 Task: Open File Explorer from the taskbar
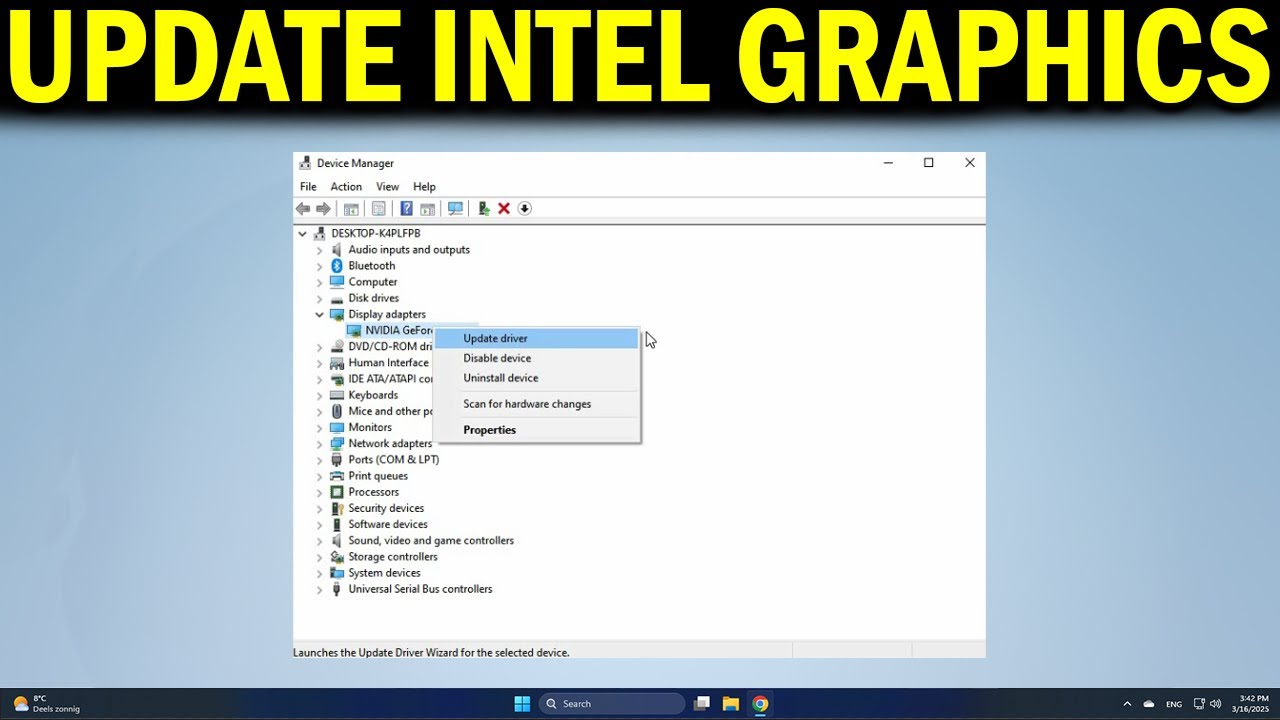pos(731,704)
